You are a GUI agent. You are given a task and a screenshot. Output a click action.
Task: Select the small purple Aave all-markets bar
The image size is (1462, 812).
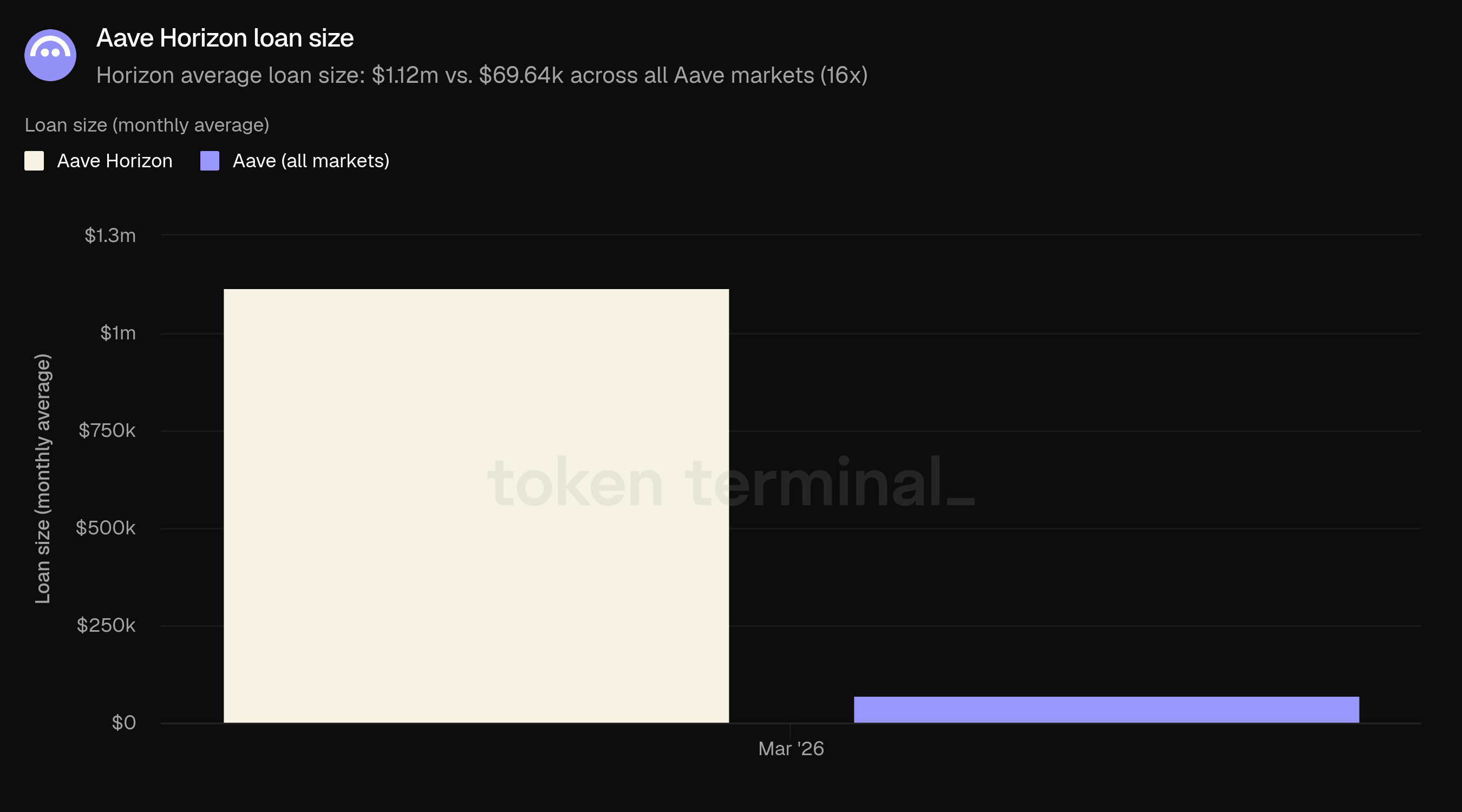[x=1106, y=709]
